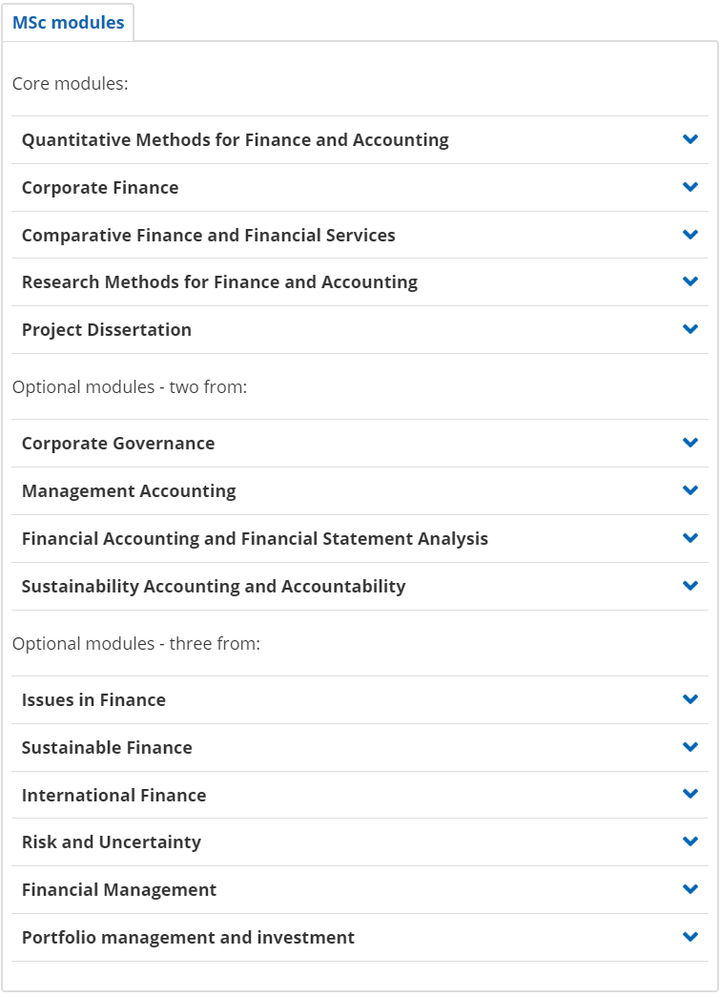This screenshot has width=720, height=997.
Task: Click the chevron next to Financial Management
Action: point(690,888)
